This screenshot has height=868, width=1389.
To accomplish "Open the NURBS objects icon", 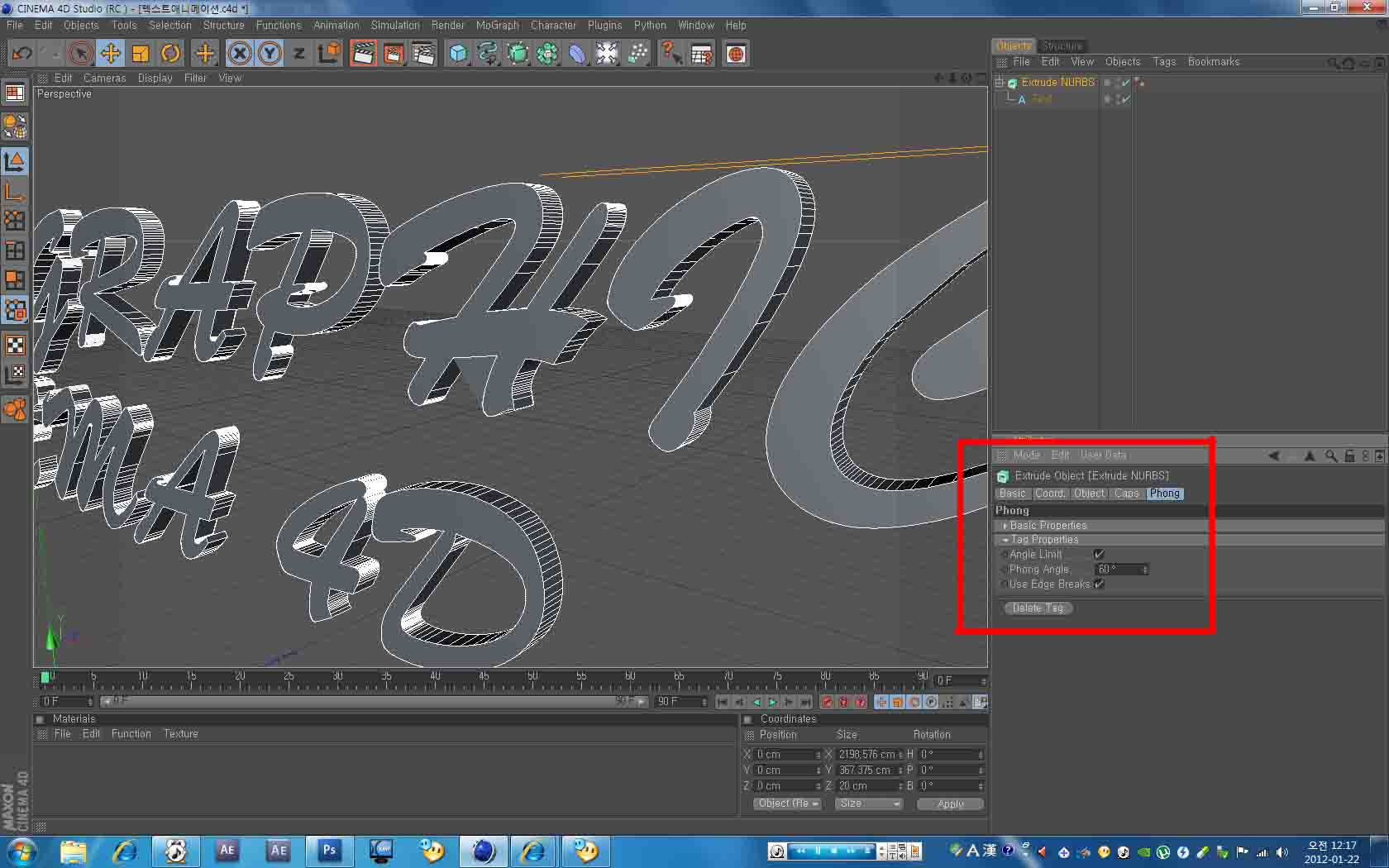I will point(518,54).
